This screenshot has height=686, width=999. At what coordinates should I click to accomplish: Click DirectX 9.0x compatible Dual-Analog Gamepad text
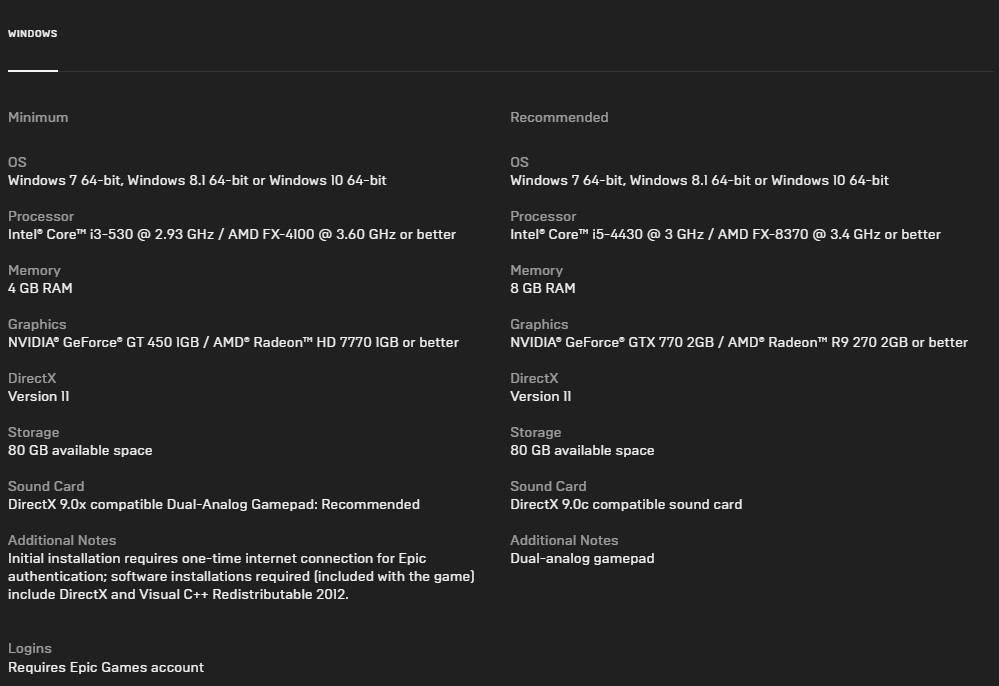[x=213, y=504]
